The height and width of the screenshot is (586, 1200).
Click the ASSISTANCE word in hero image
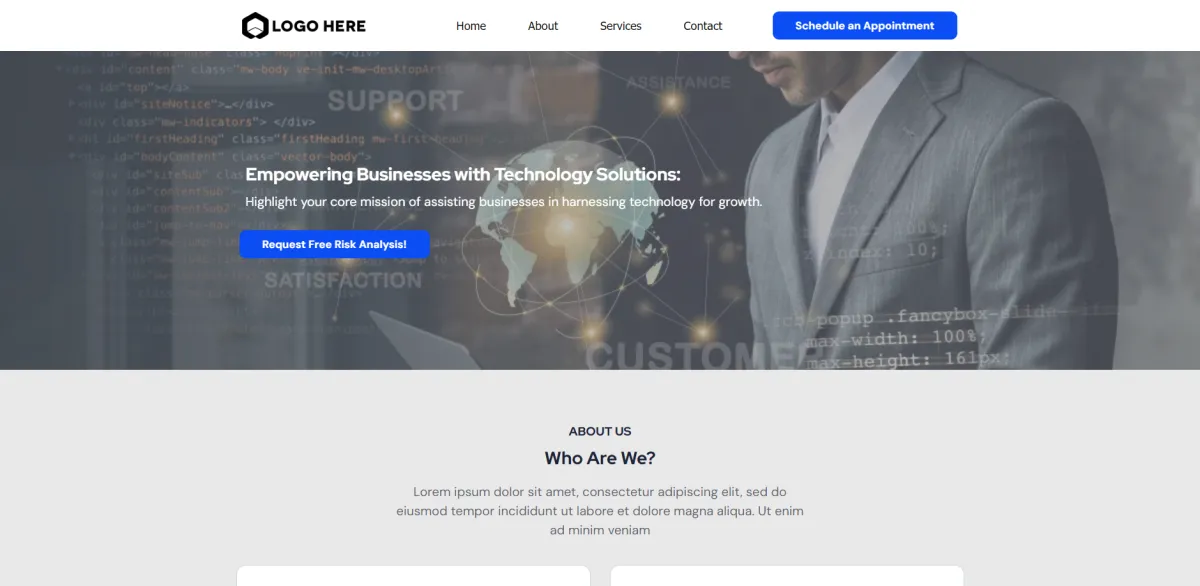[x=679, y=82]
